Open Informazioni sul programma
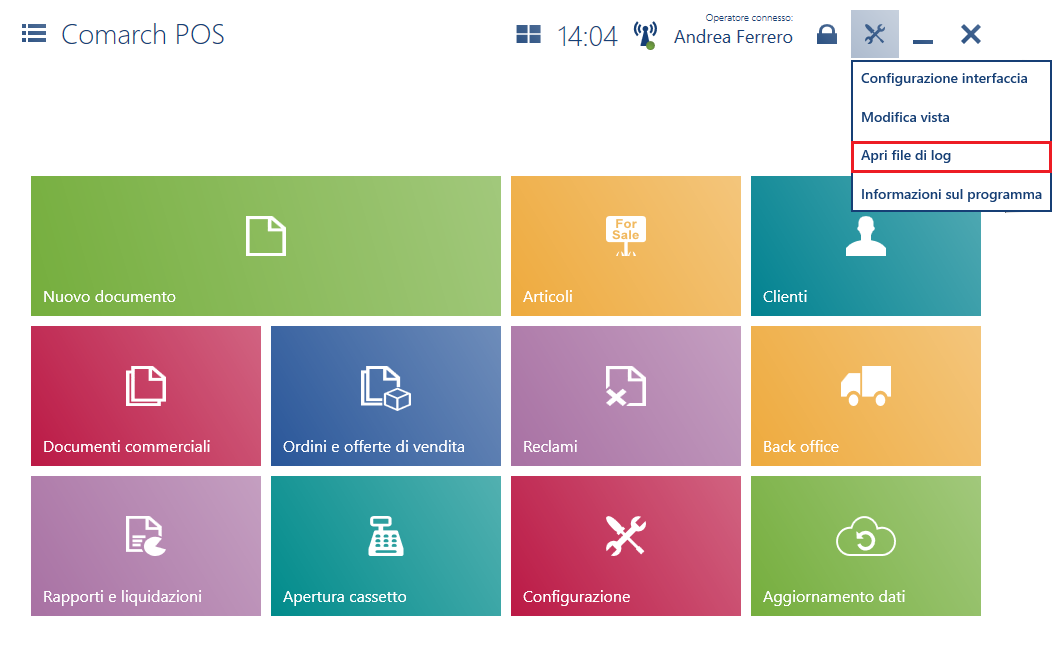The height and width of the screenshot is (648, 1054). click(x=951, y=194)
